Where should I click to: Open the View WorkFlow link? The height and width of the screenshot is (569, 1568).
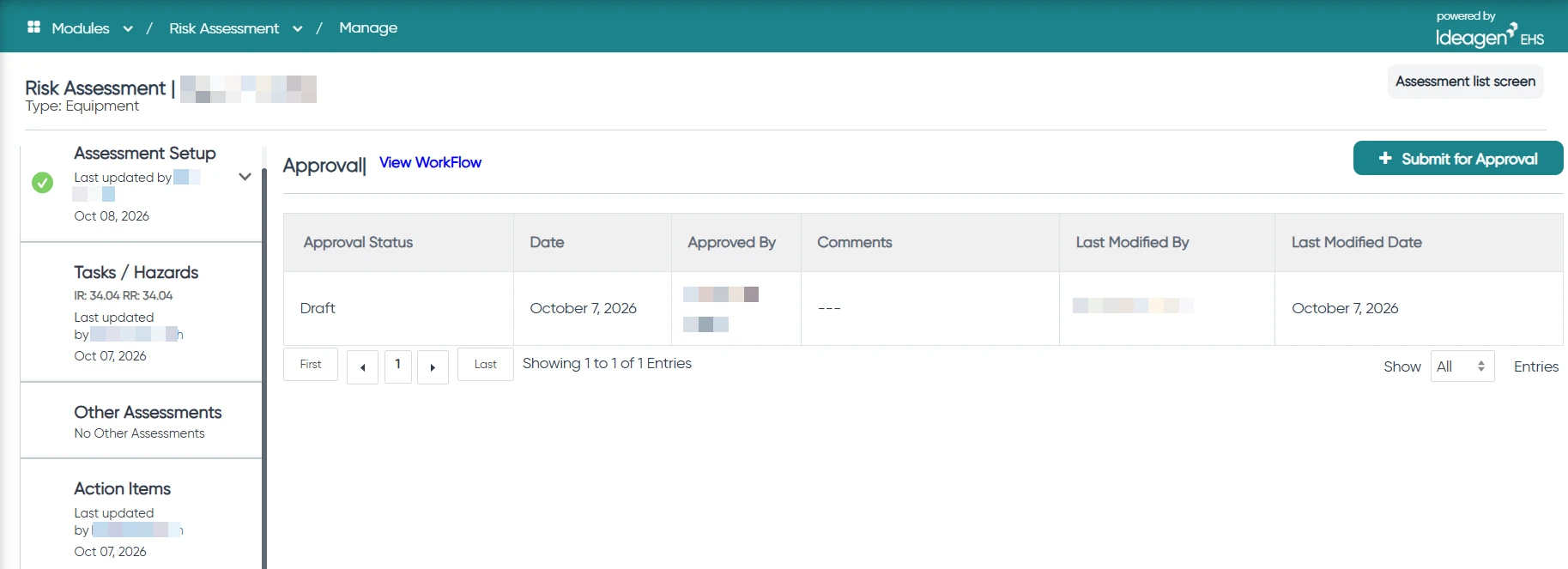click(430, 162)
